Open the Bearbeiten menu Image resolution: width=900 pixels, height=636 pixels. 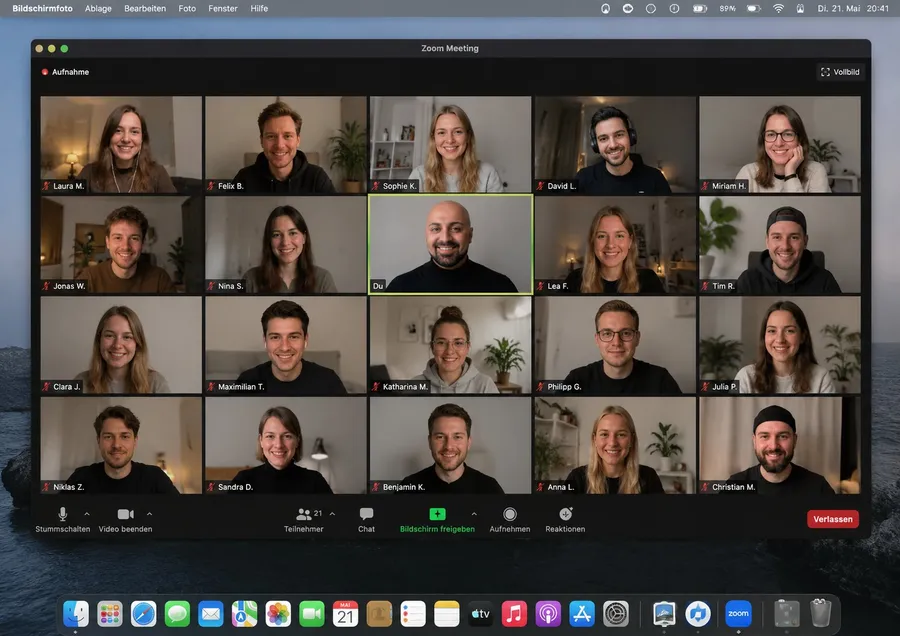(x=145, y=9)
